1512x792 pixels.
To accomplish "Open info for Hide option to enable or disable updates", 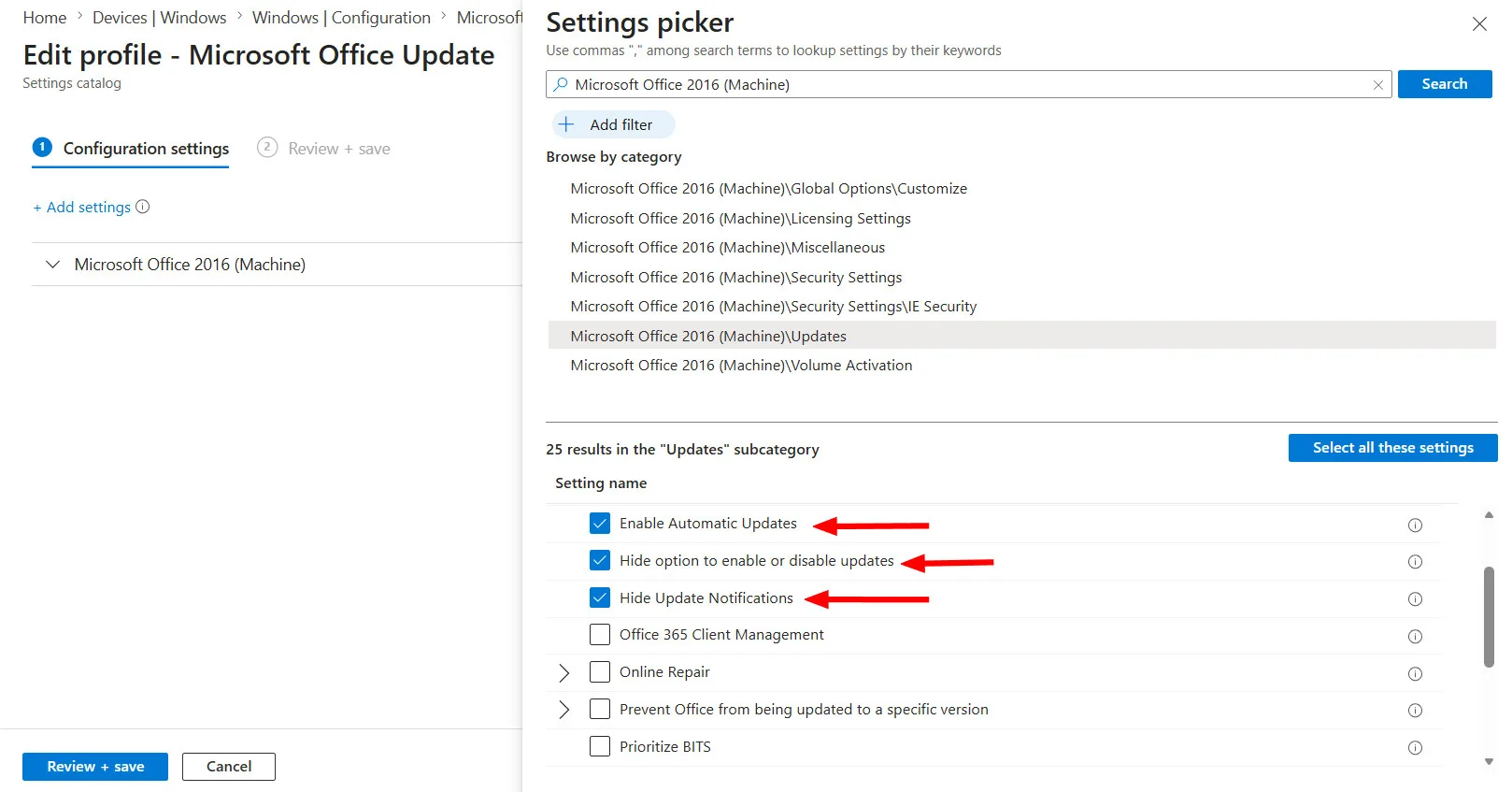I will [x=1415, y=562].
